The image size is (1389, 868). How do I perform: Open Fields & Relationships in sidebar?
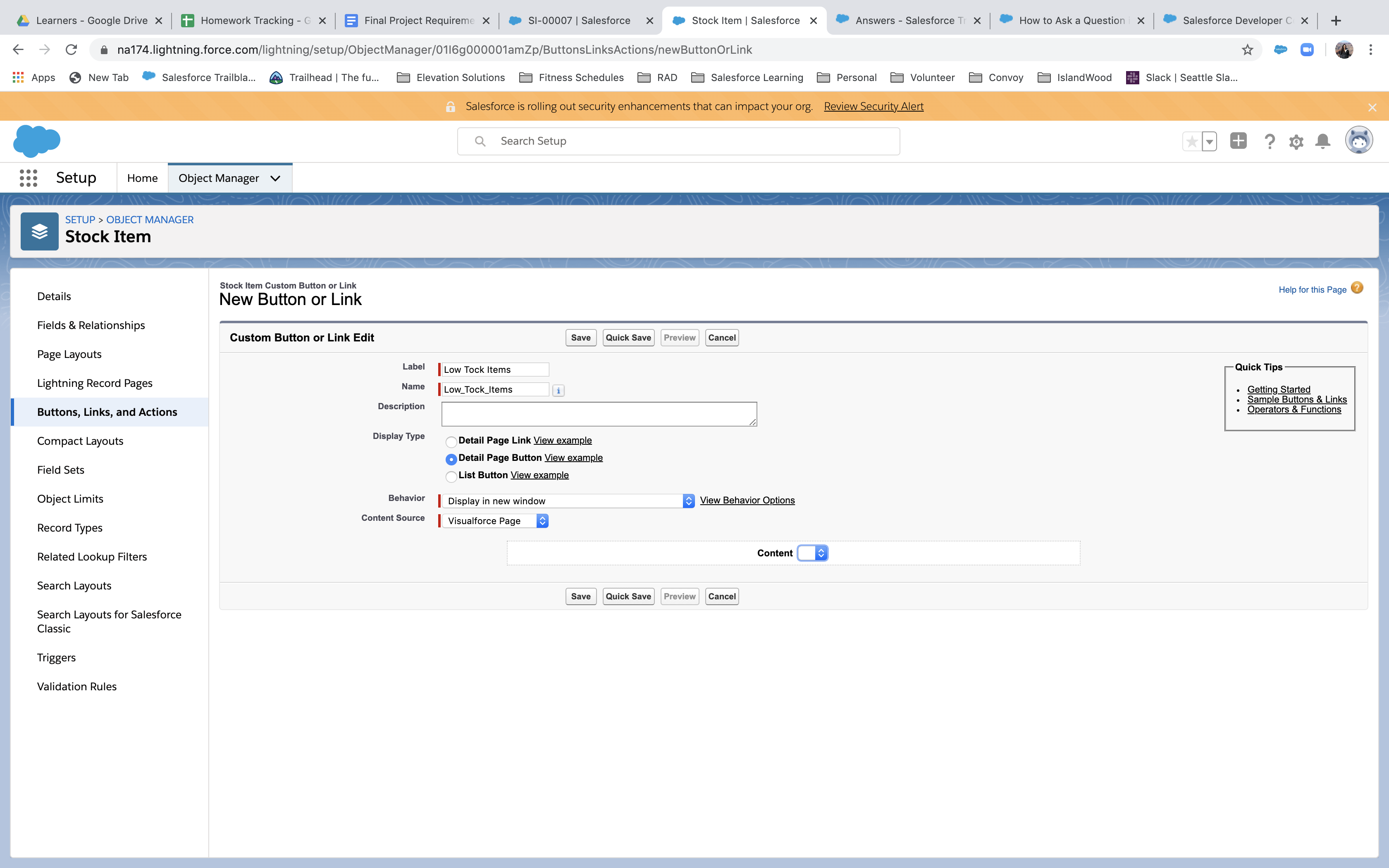[91, 325]
